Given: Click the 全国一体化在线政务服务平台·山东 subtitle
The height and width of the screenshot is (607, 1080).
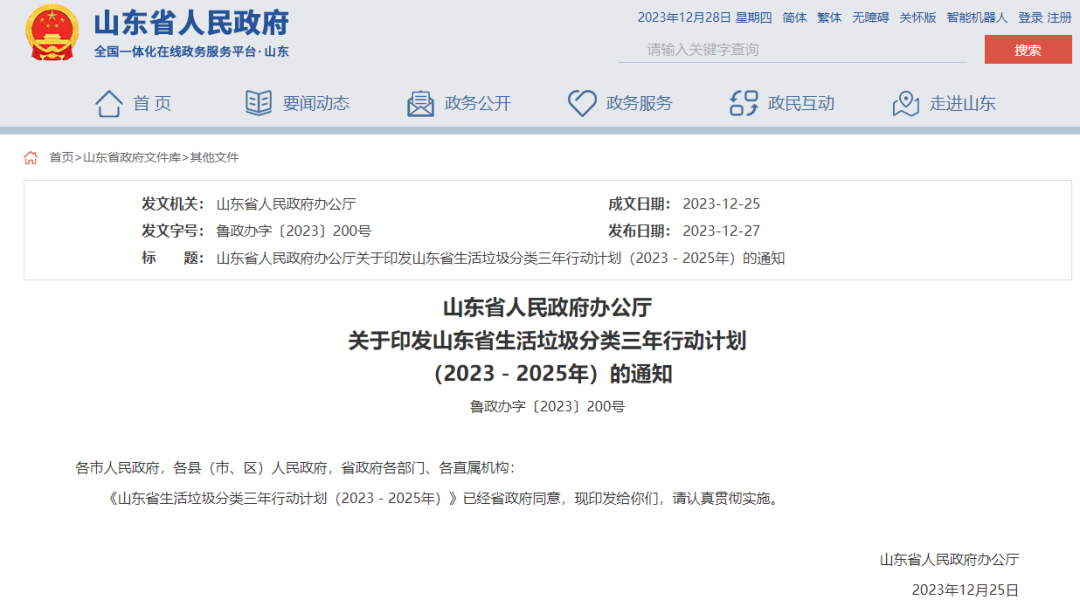Looking at the screenshot, I should (x=191, y=52).
